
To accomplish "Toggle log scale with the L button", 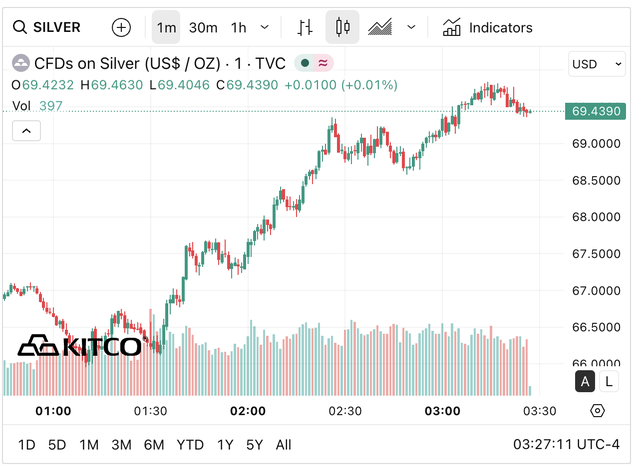I will tap(608, 381).
